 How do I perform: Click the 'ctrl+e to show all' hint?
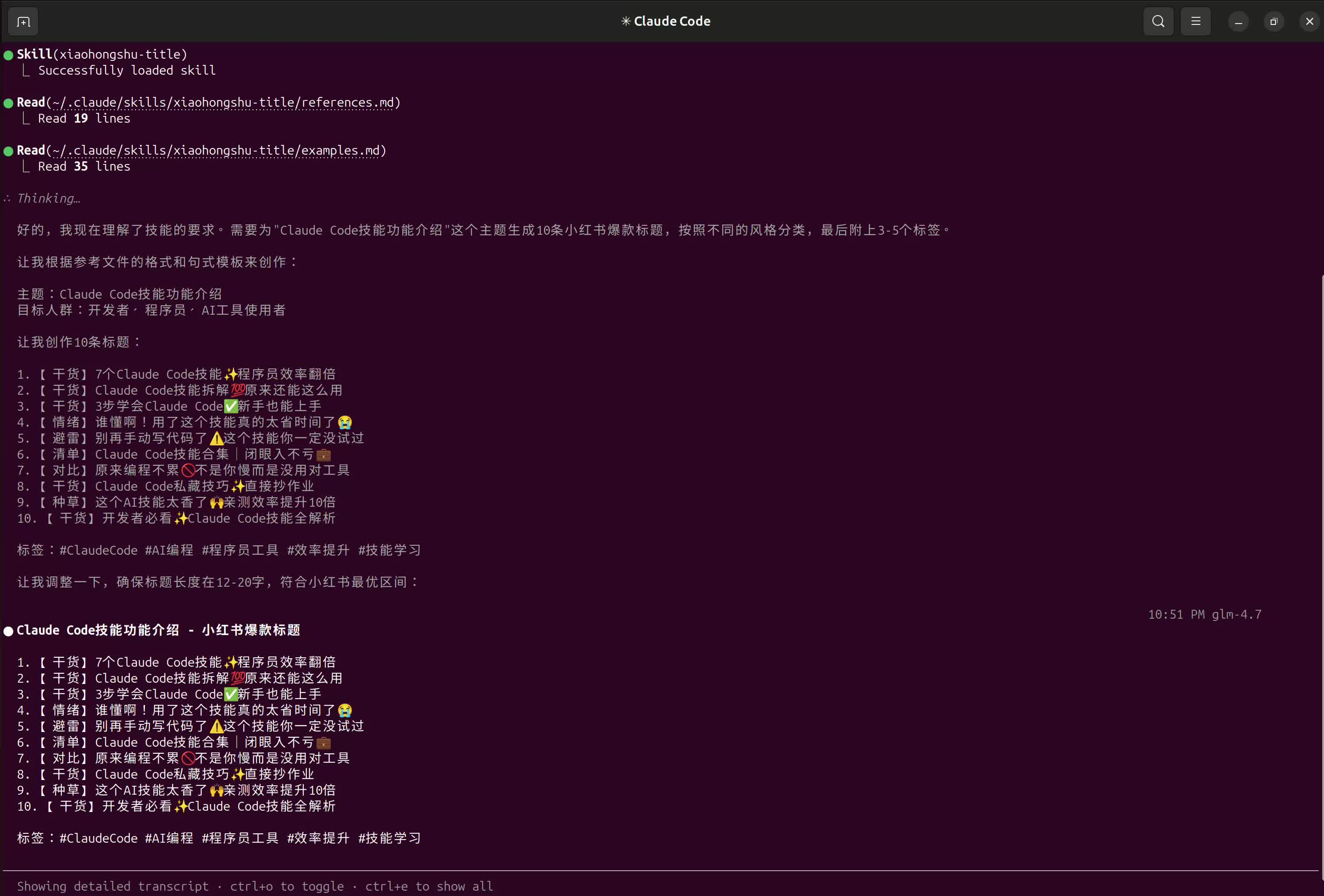(x=429, y=886)
